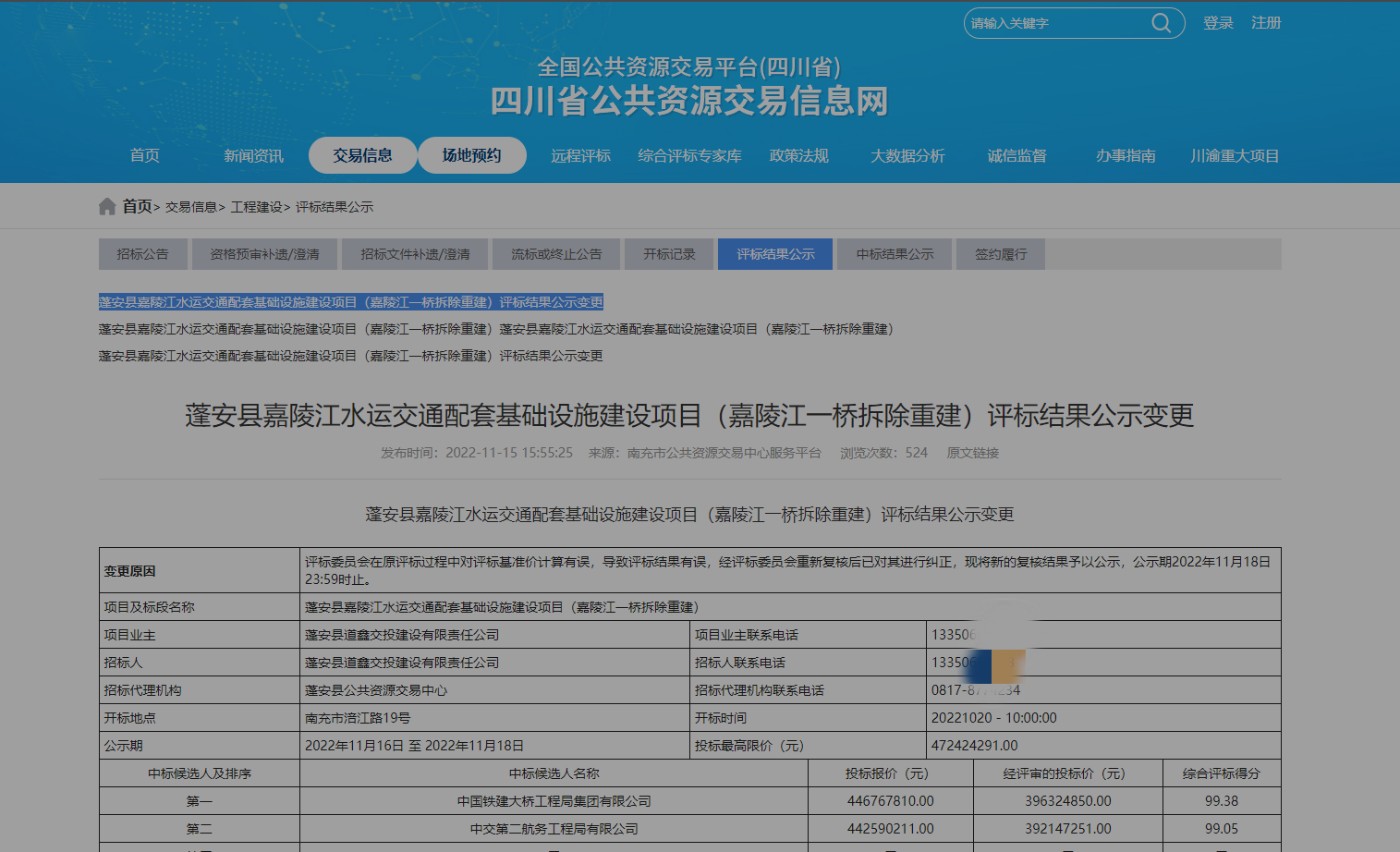The height and width of the screenshot is (852, 1400).
Task: Click 评标结果公示 breadcrumb text
Action: pyautogui.click(x=335, y=207)
